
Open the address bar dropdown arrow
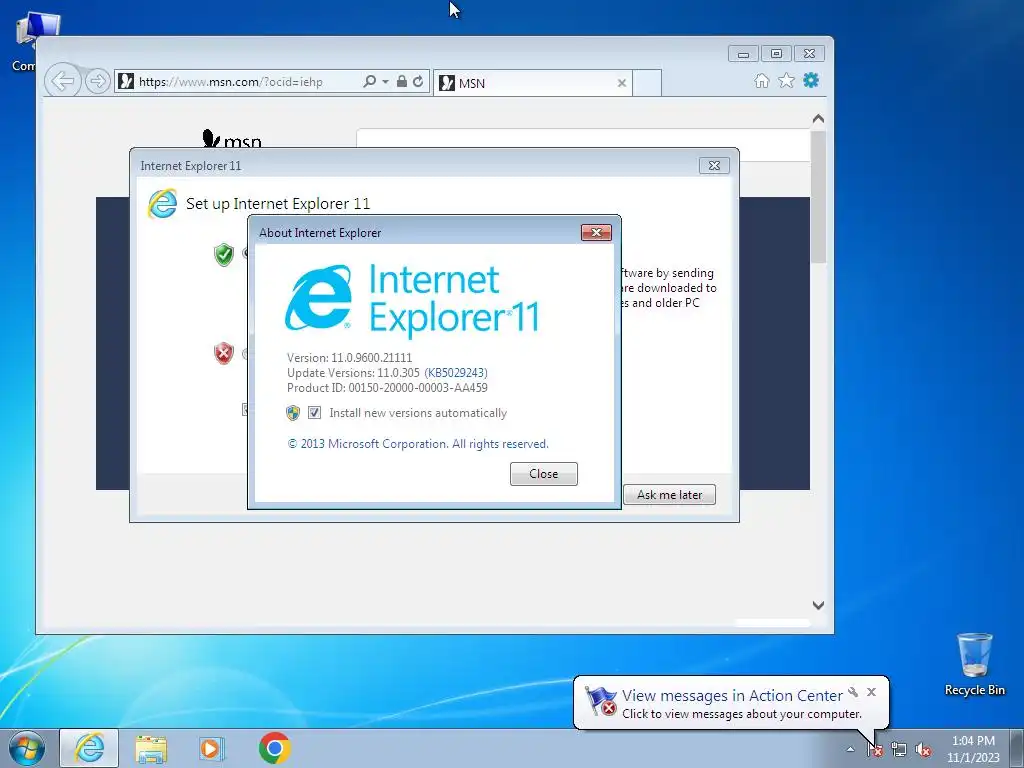click(x=385, y=82)
